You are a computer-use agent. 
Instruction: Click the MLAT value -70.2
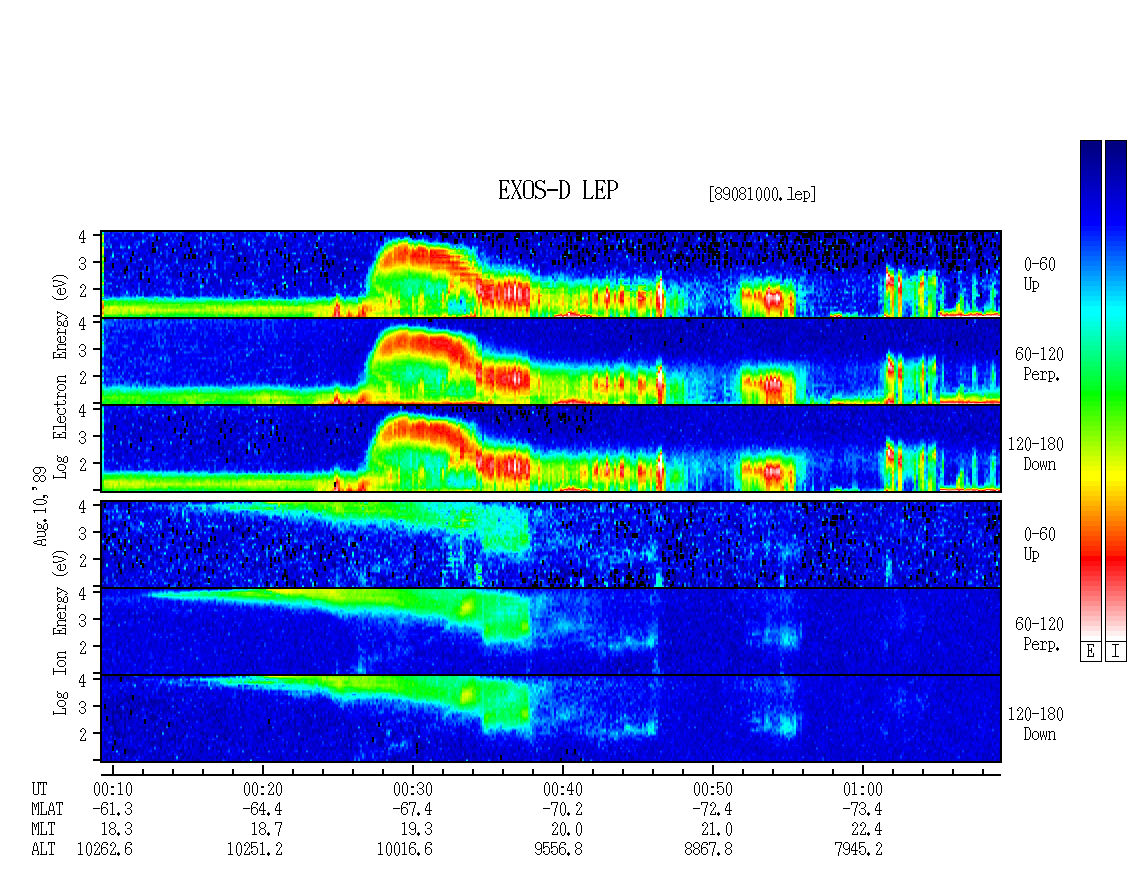coord(562,809)
